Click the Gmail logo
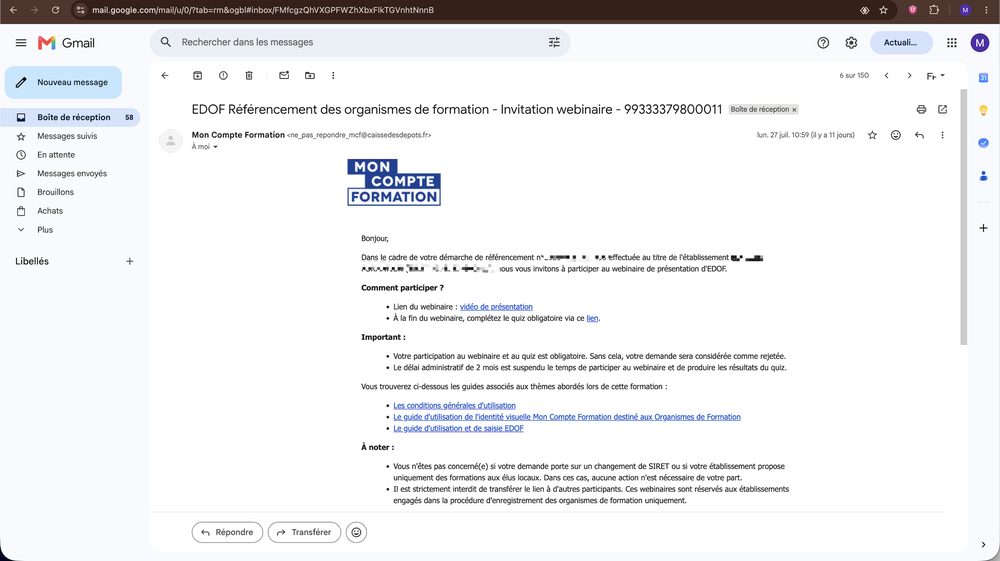This screenshot has width=1000, height=561. pos(66,43)
